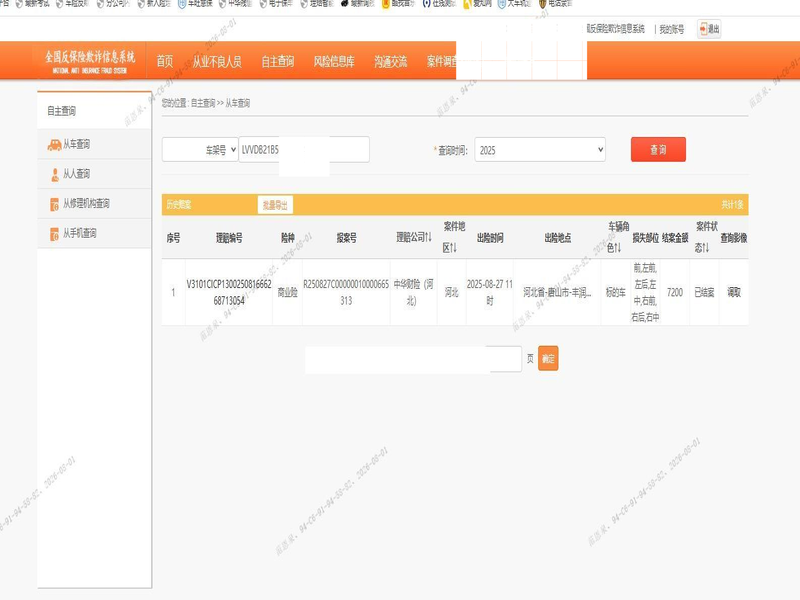Click the orange 确定 page confirm button

pos(548,359)
